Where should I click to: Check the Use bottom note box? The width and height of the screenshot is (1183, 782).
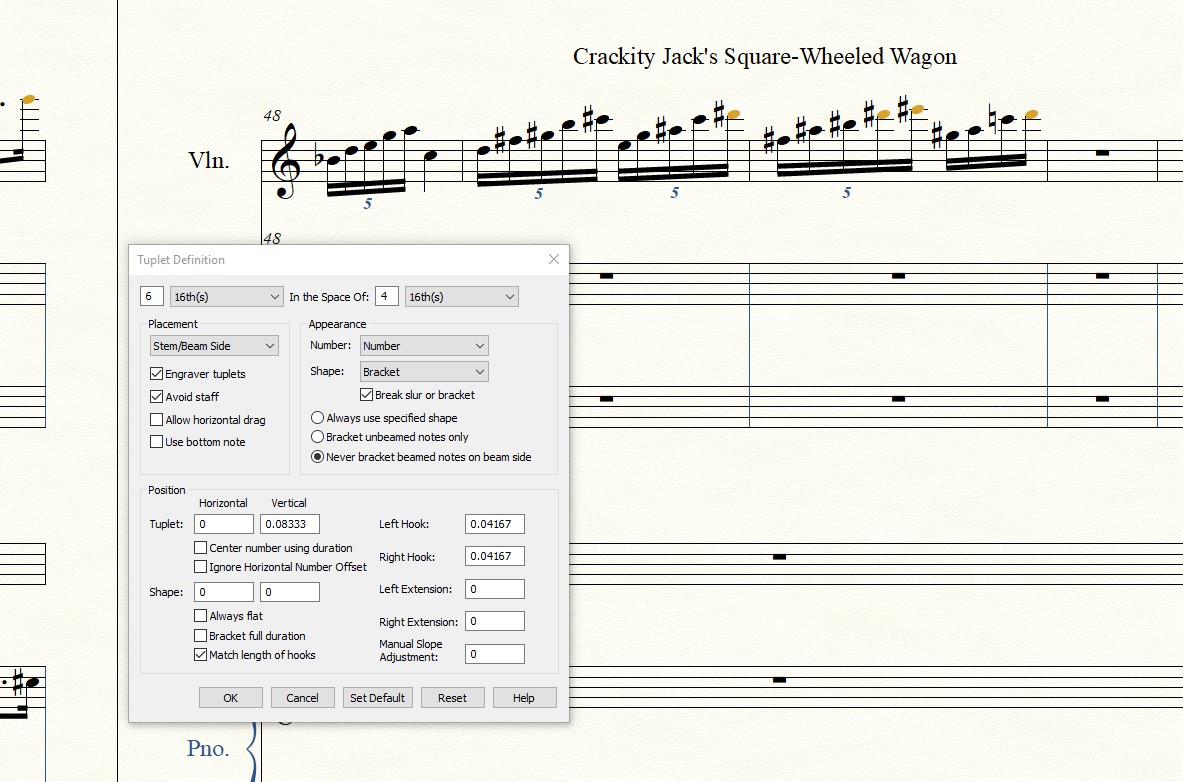pyautogui.click(x=157, y=442)
